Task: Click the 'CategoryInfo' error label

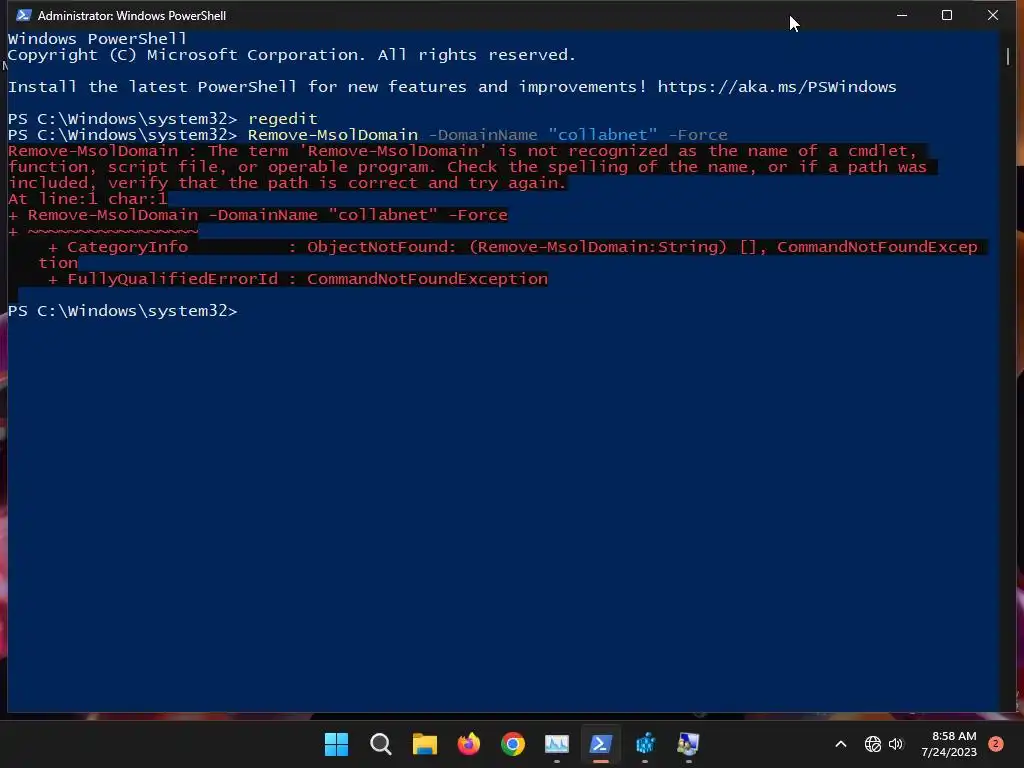Action: click(127, 247)
